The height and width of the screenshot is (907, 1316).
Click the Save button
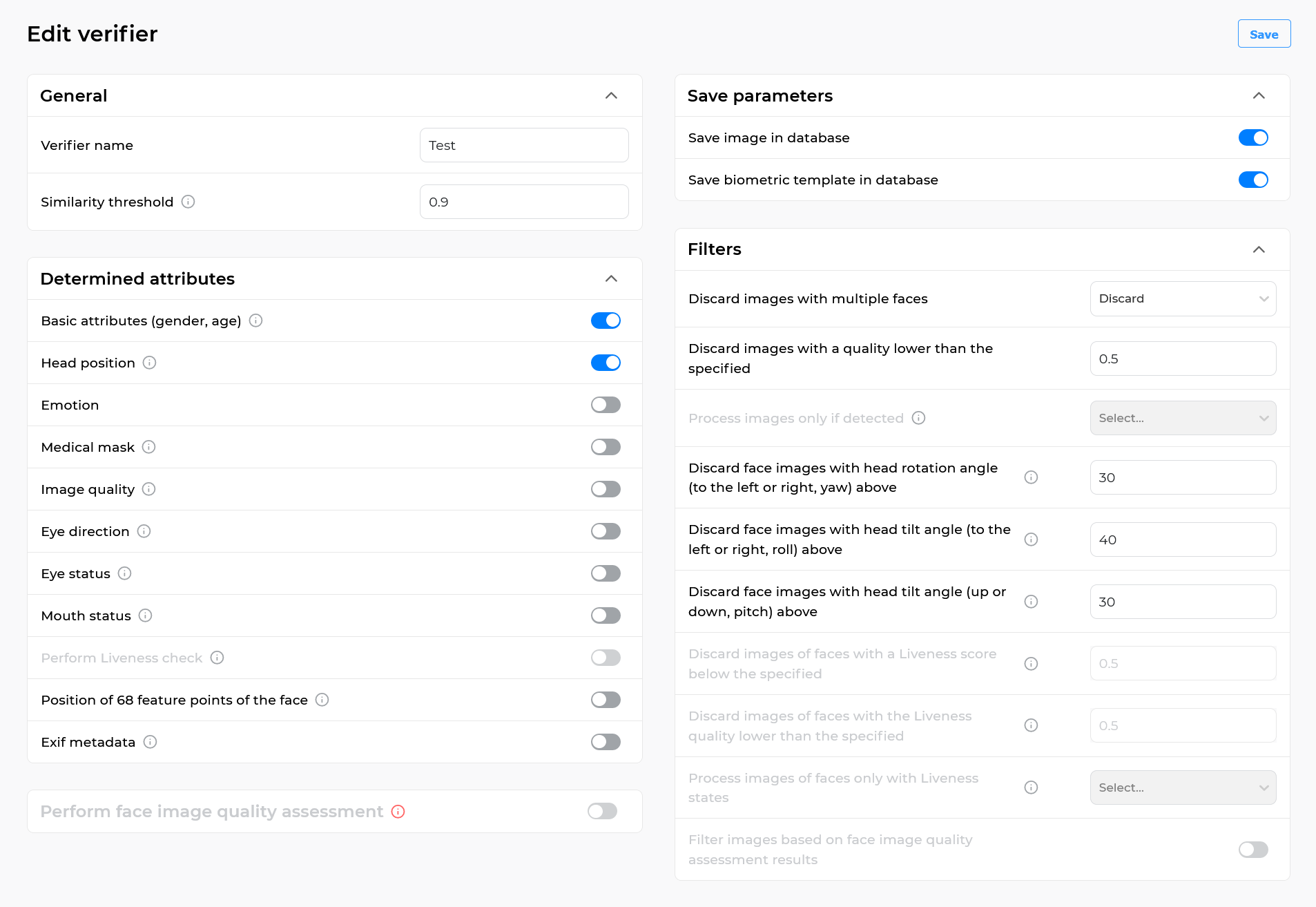[1264, 33]
